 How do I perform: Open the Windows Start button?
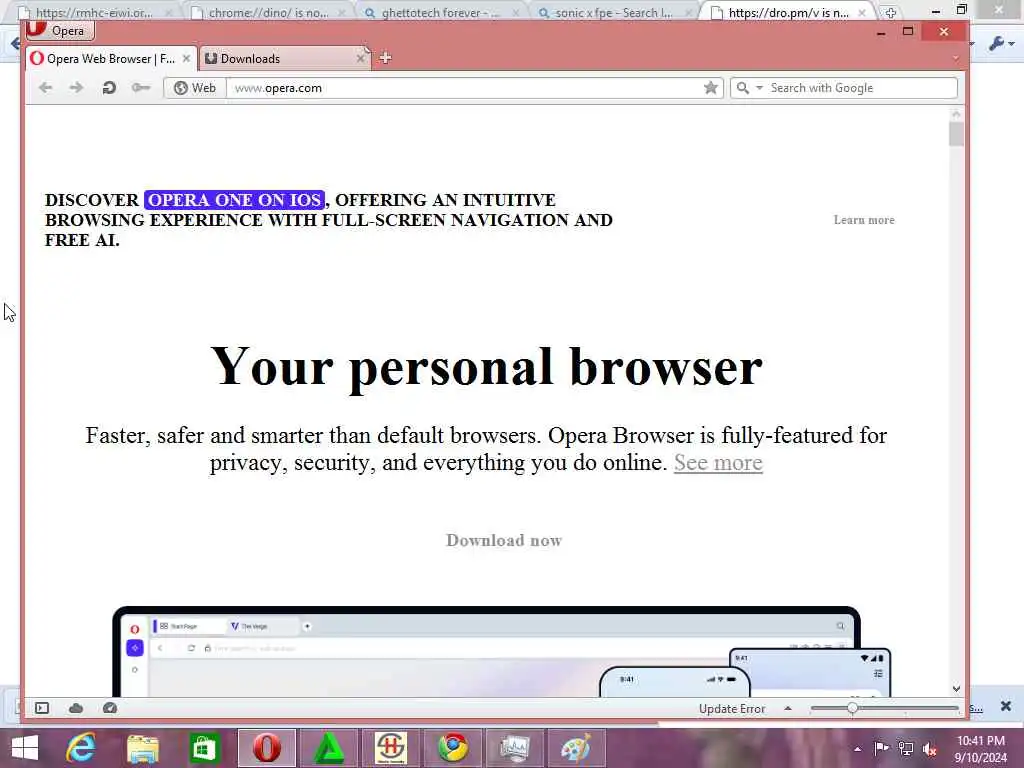coord(25,748)
